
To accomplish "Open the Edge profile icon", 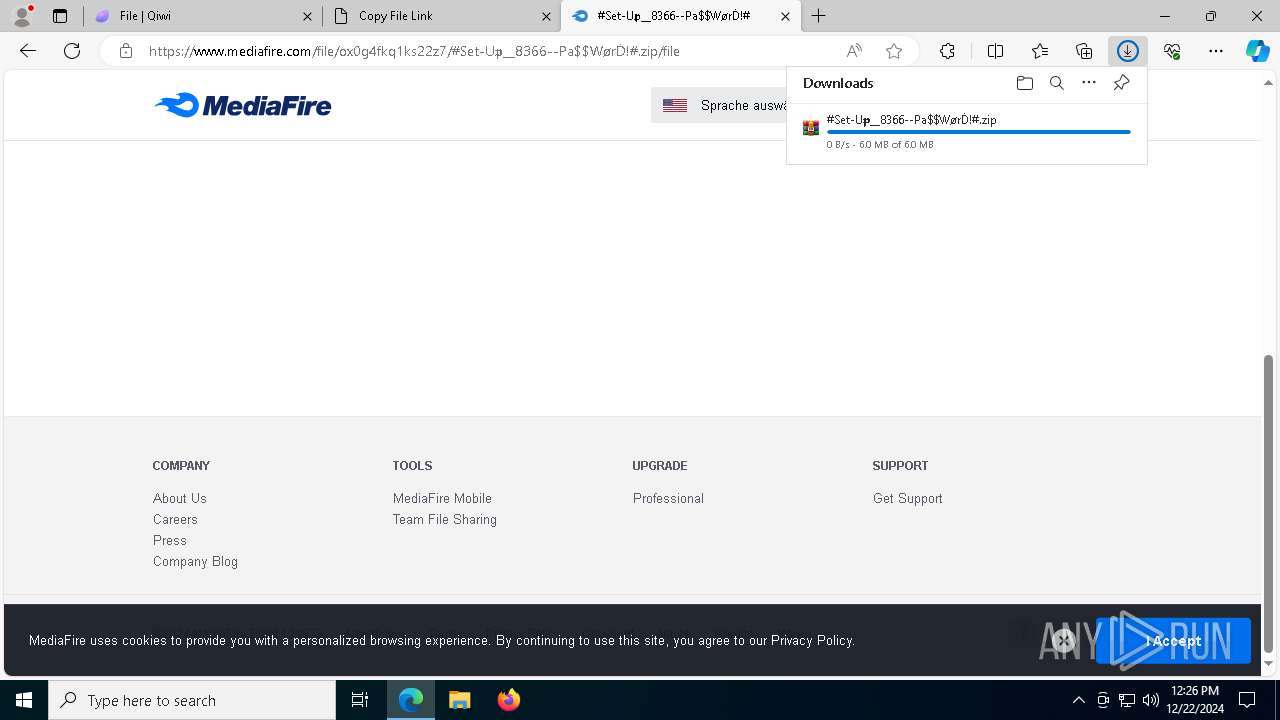I will pos(22,15).
